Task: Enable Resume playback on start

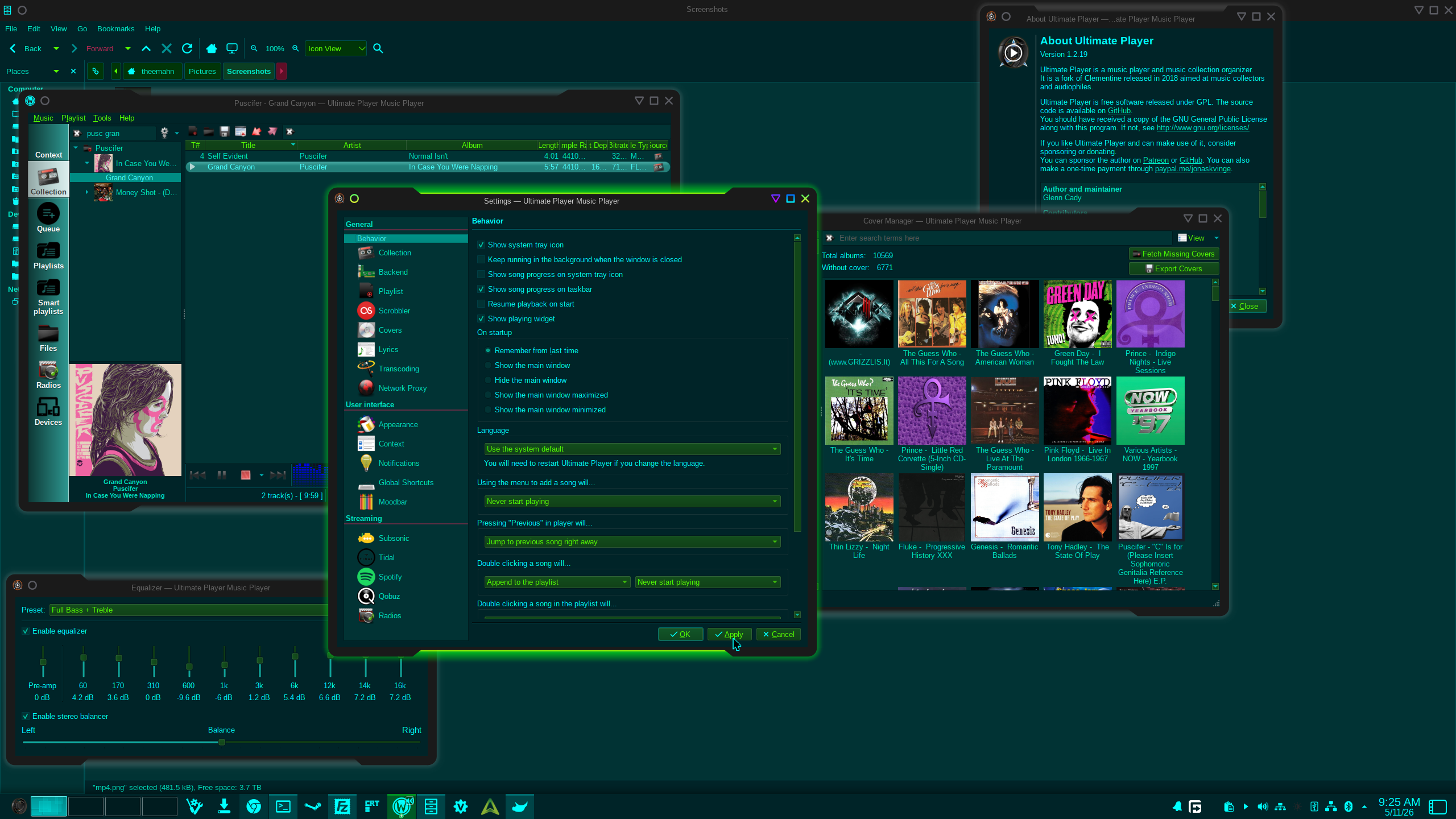Action: click(481, 304)
